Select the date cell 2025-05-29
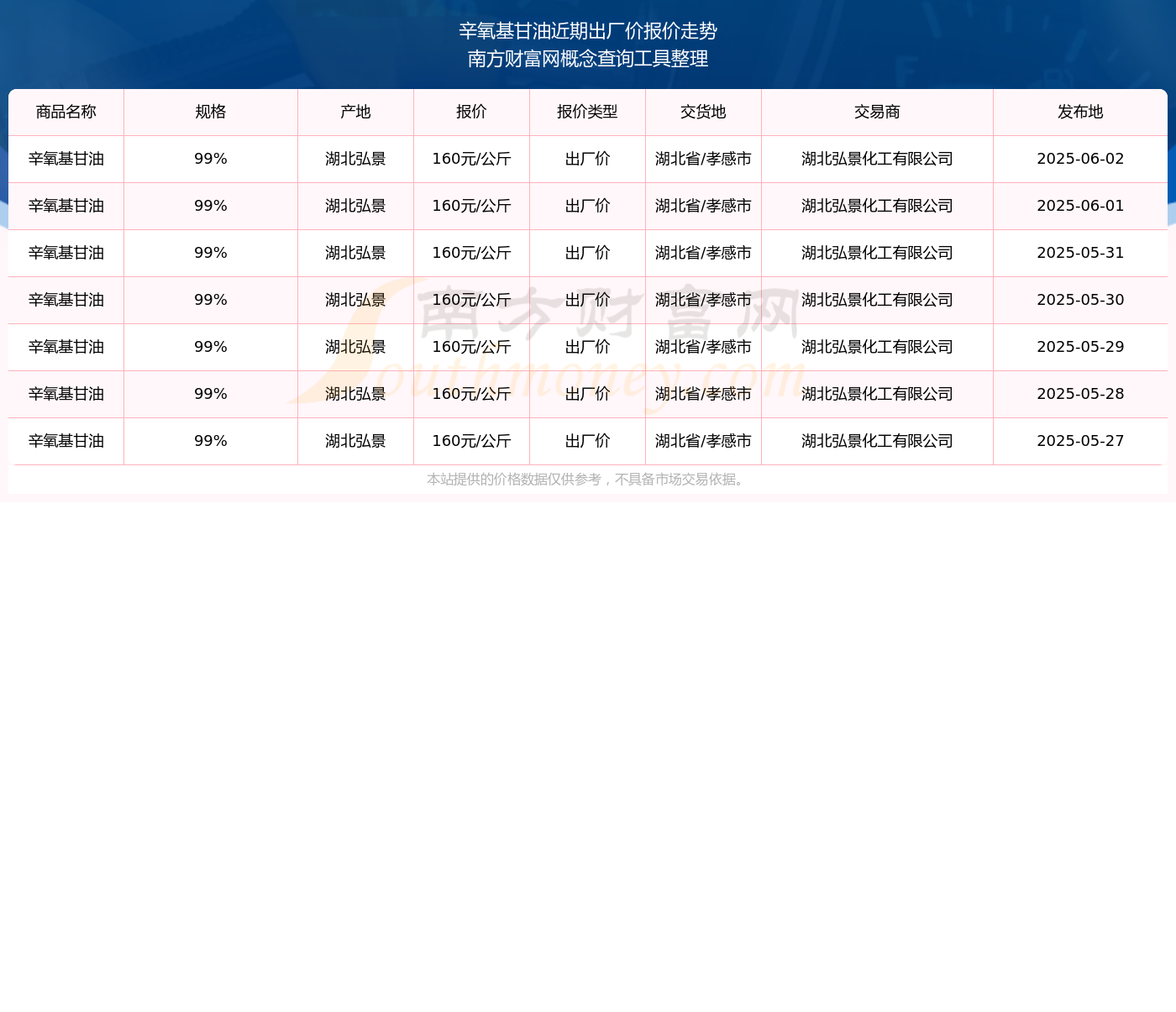 click(1080, 348)
